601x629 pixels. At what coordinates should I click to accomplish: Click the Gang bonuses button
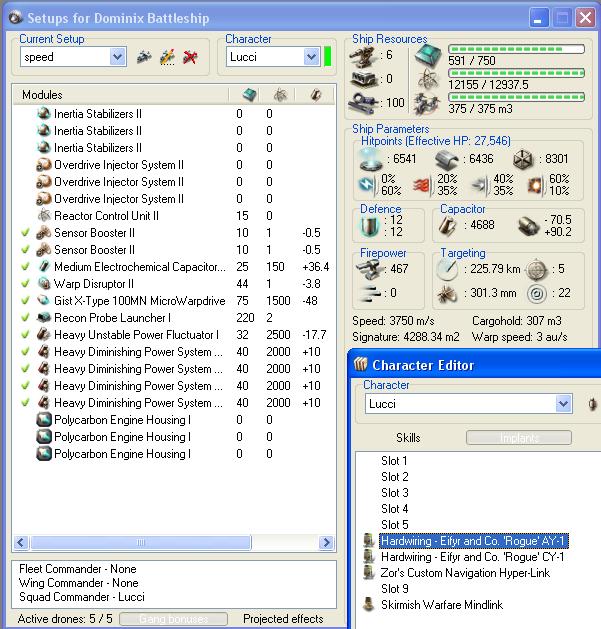click(x=173, y=619)
